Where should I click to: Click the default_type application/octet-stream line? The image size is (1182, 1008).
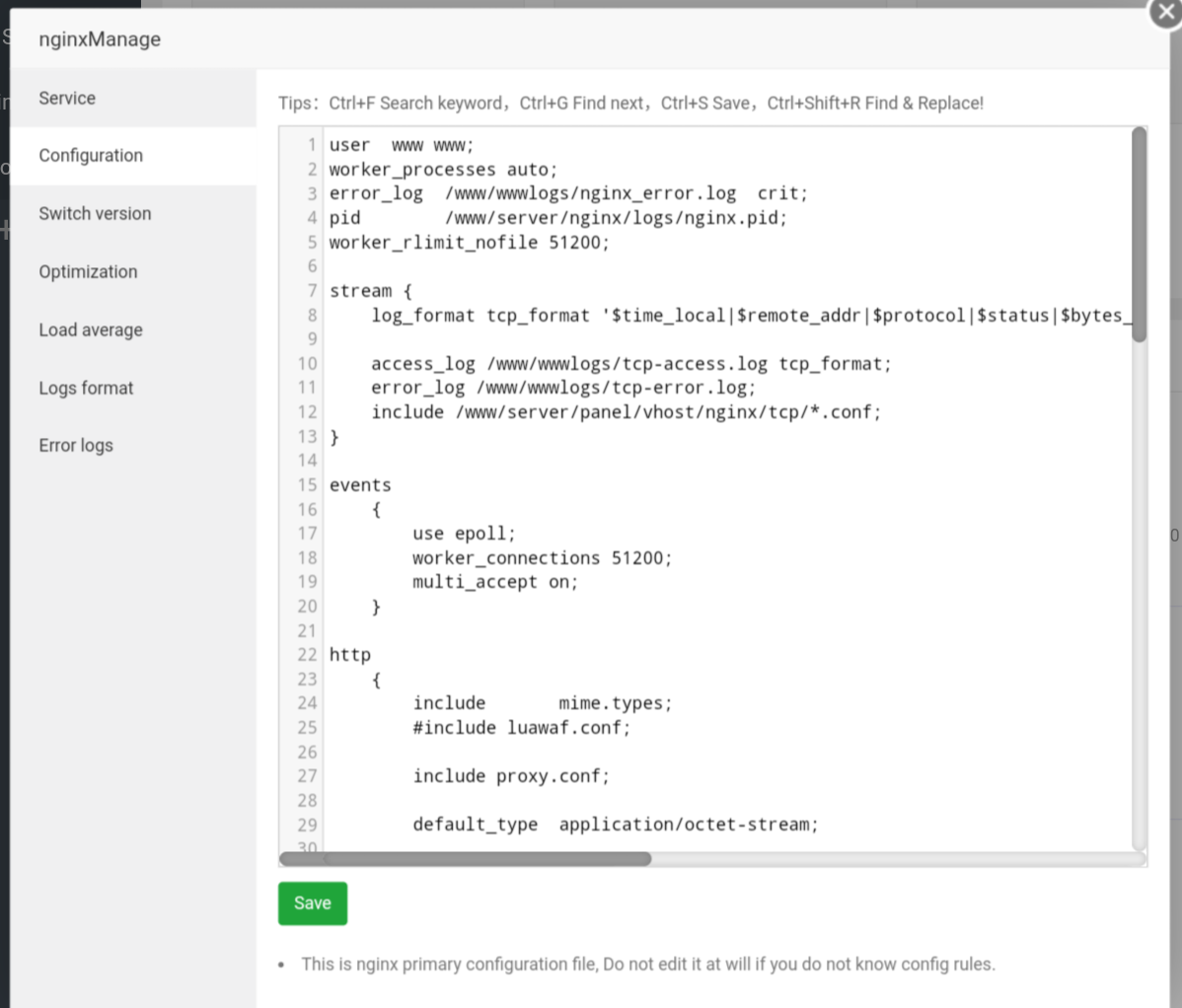[x=615, y=825]
